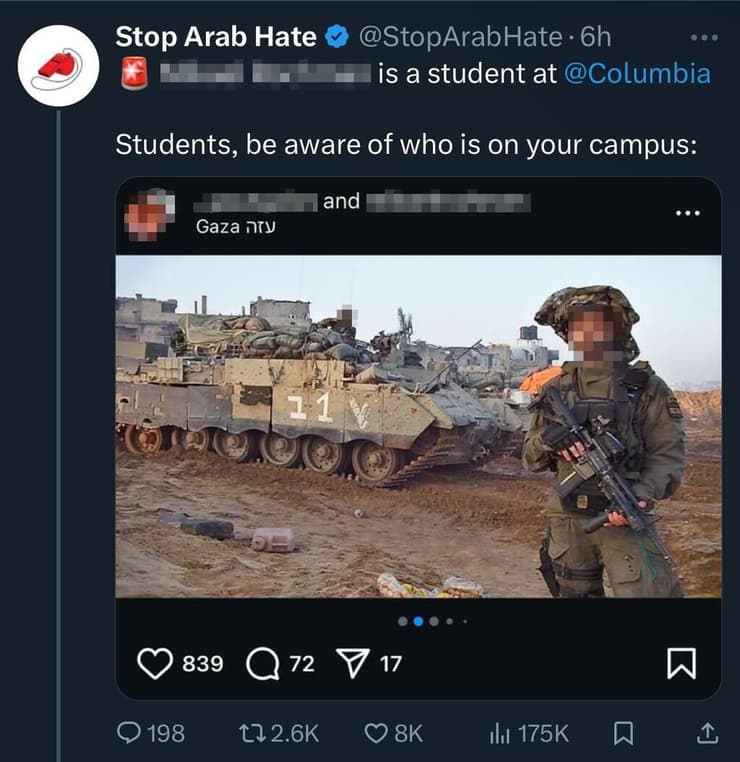The image size is (740, 762).
Task: Click the tweet's share upload icon
Action: click(x=706, y=734)
